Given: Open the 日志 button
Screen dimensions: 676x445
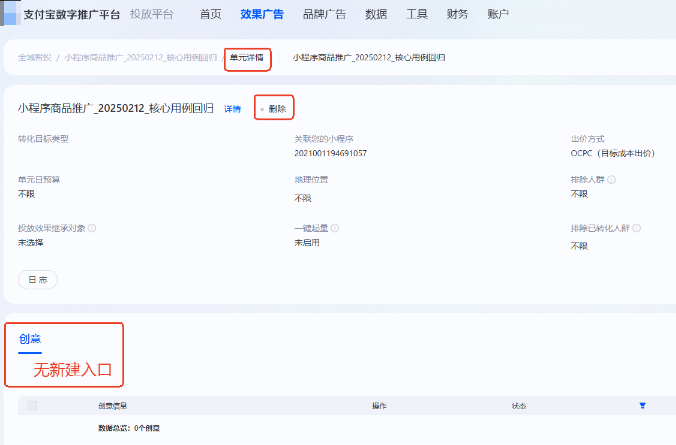Looking at the screenshot, I should (38, 279).
